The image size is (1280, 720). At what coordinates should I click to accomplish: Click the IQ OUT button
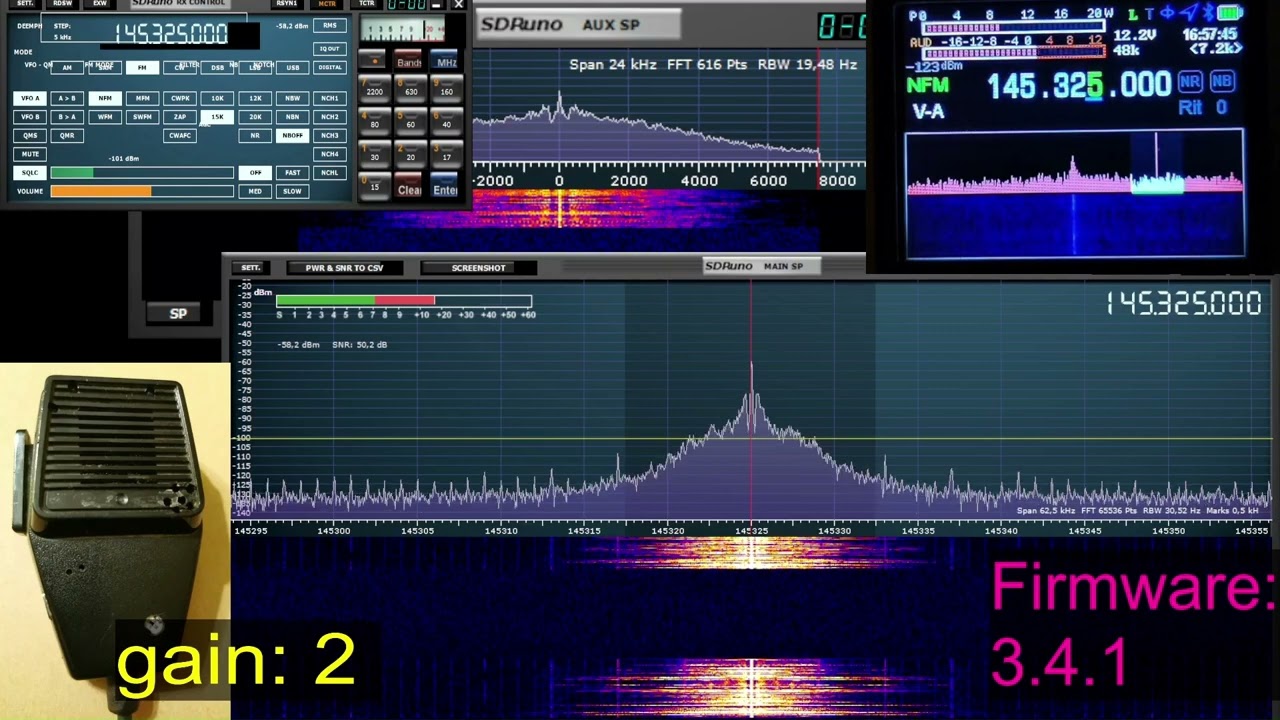click(x=329, y=48)
